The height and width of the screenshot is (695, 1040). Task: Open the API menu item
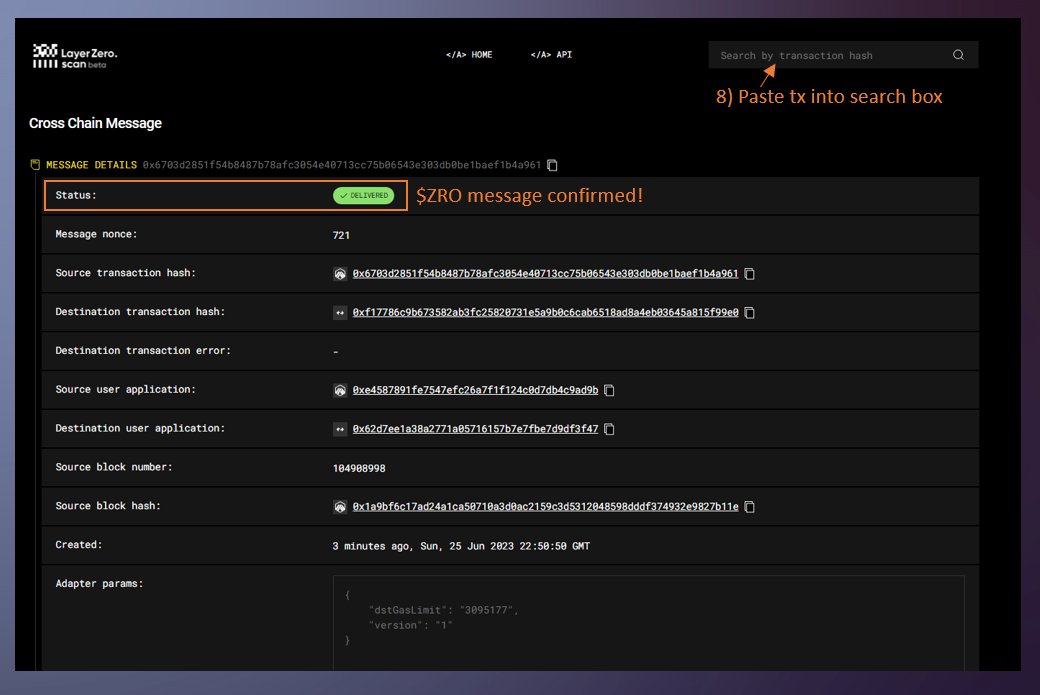[x=549, y=55]
